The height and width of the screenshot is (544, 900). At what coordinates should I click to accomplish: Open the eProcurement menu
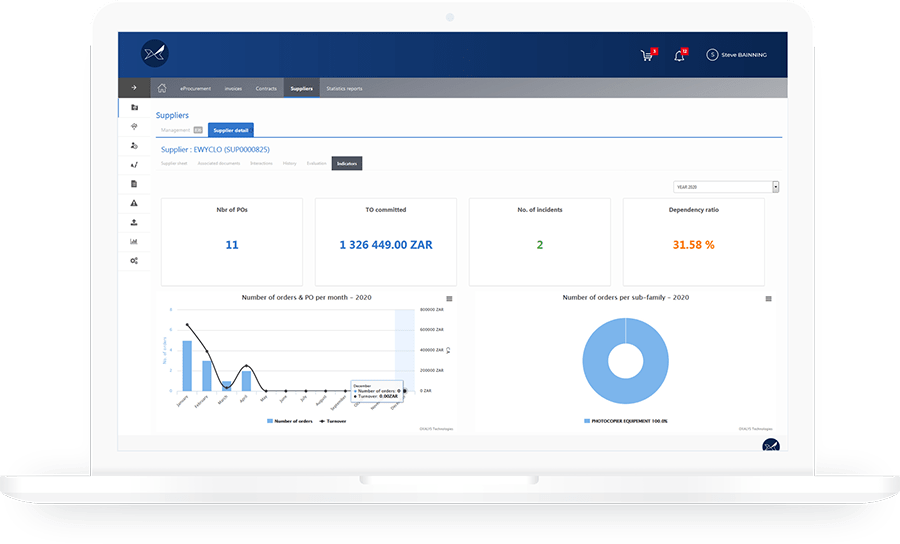pos(196,88)
